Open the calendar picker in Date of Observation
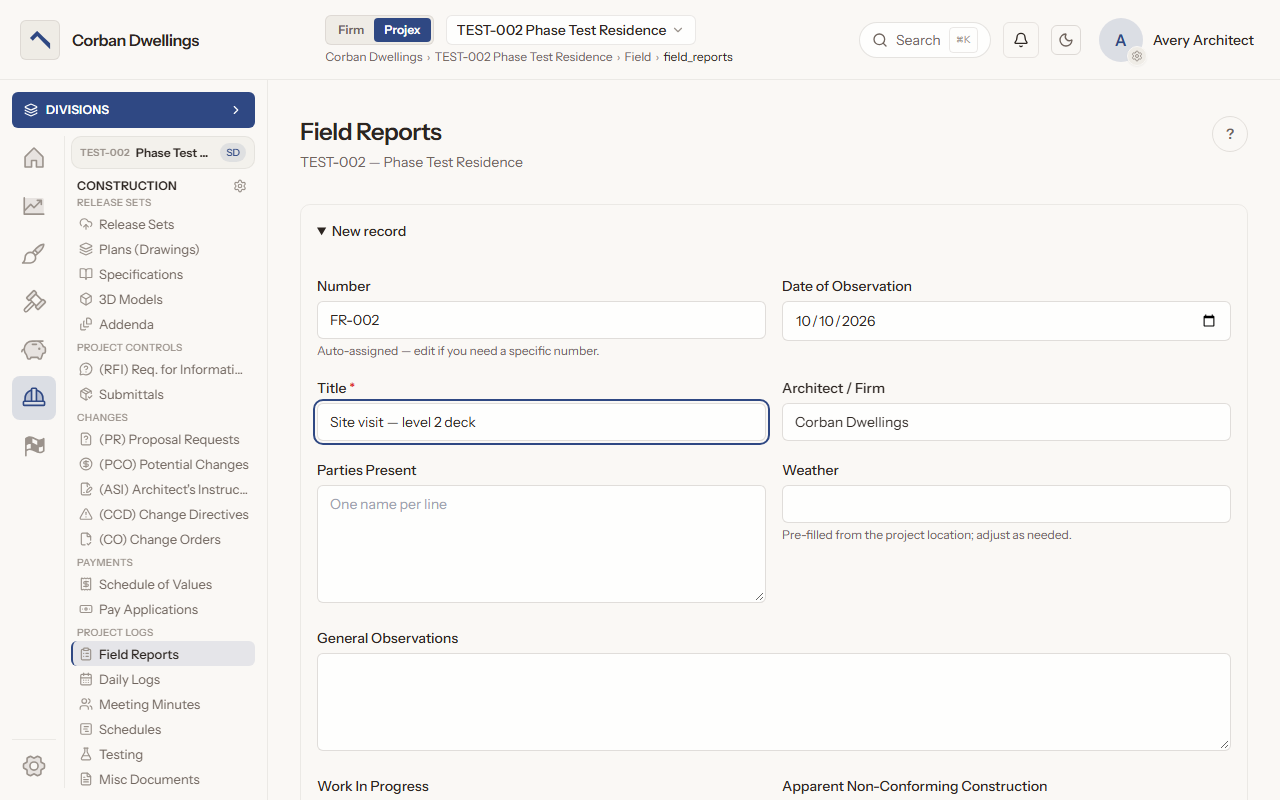 [x=1209, y=321]
